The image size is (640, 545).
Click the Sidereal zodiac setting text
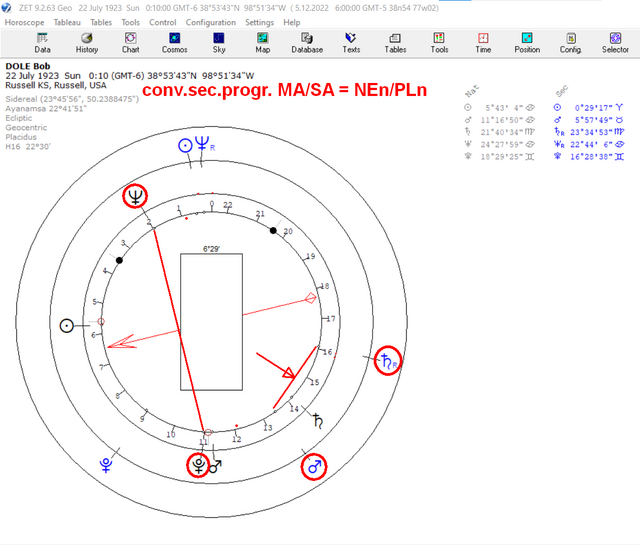pos(72,99)
